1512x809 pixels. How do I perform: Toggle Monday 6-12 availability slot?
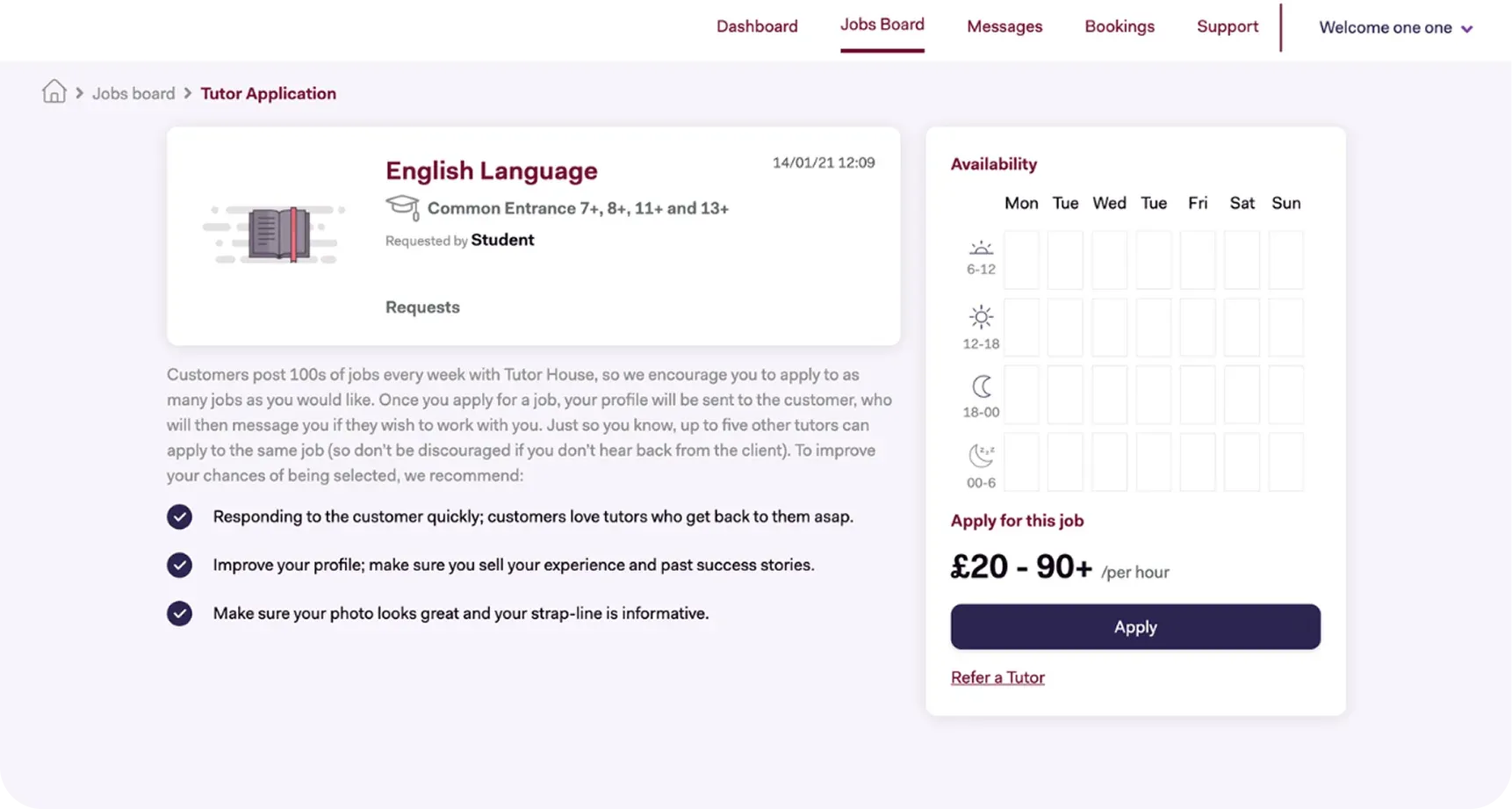[x=1021, y=260]
